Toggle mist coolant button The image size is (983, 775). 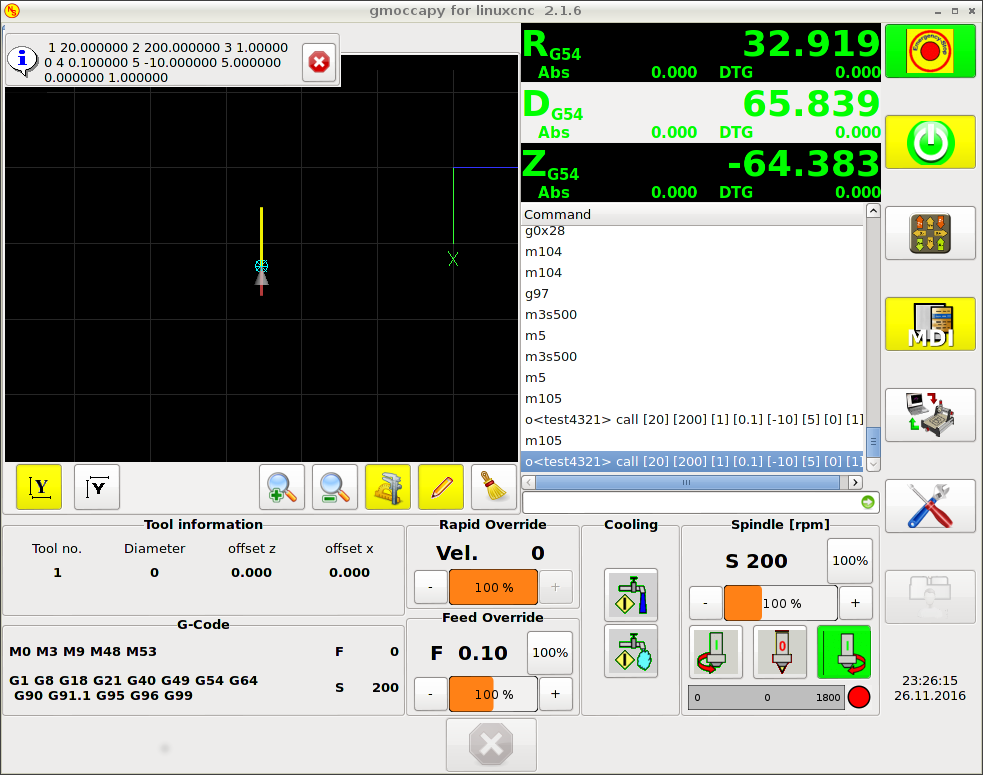point(631,651)
